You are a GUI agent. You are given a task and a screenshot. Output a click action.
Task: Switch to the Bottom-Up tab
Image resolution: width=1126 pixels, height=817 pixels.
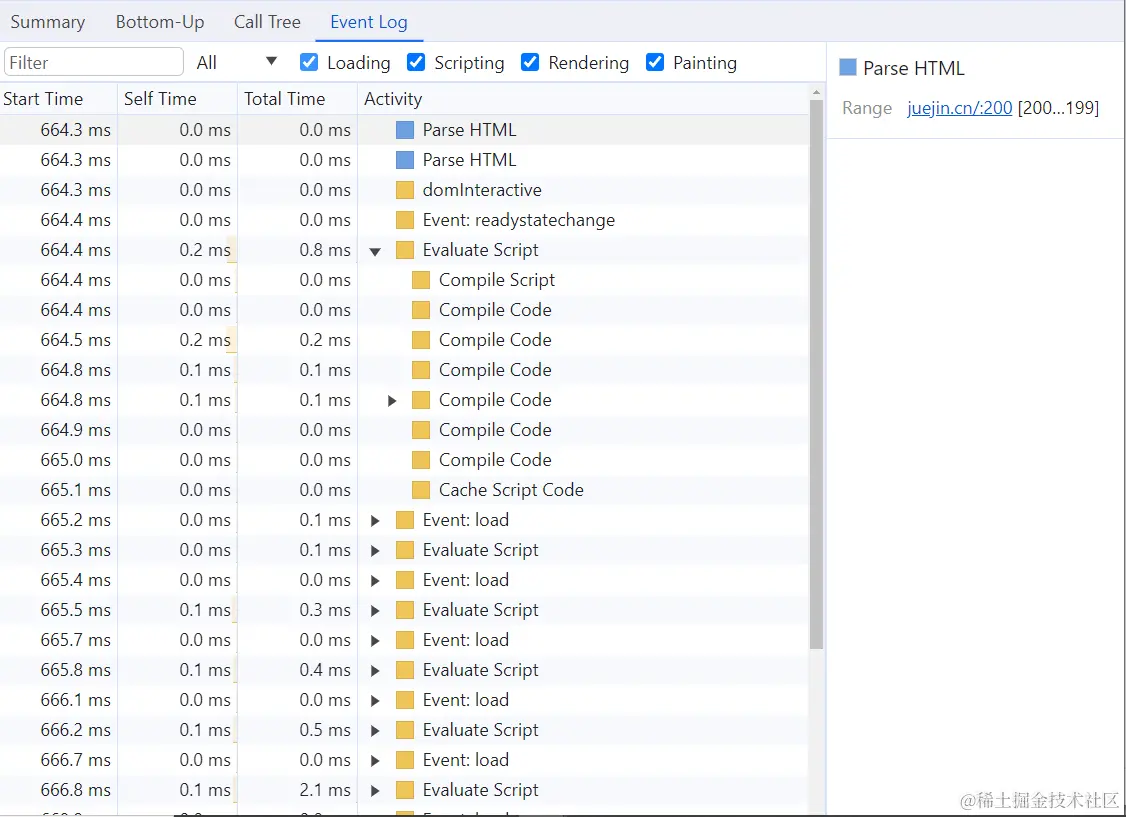click(x=160, y=22)
